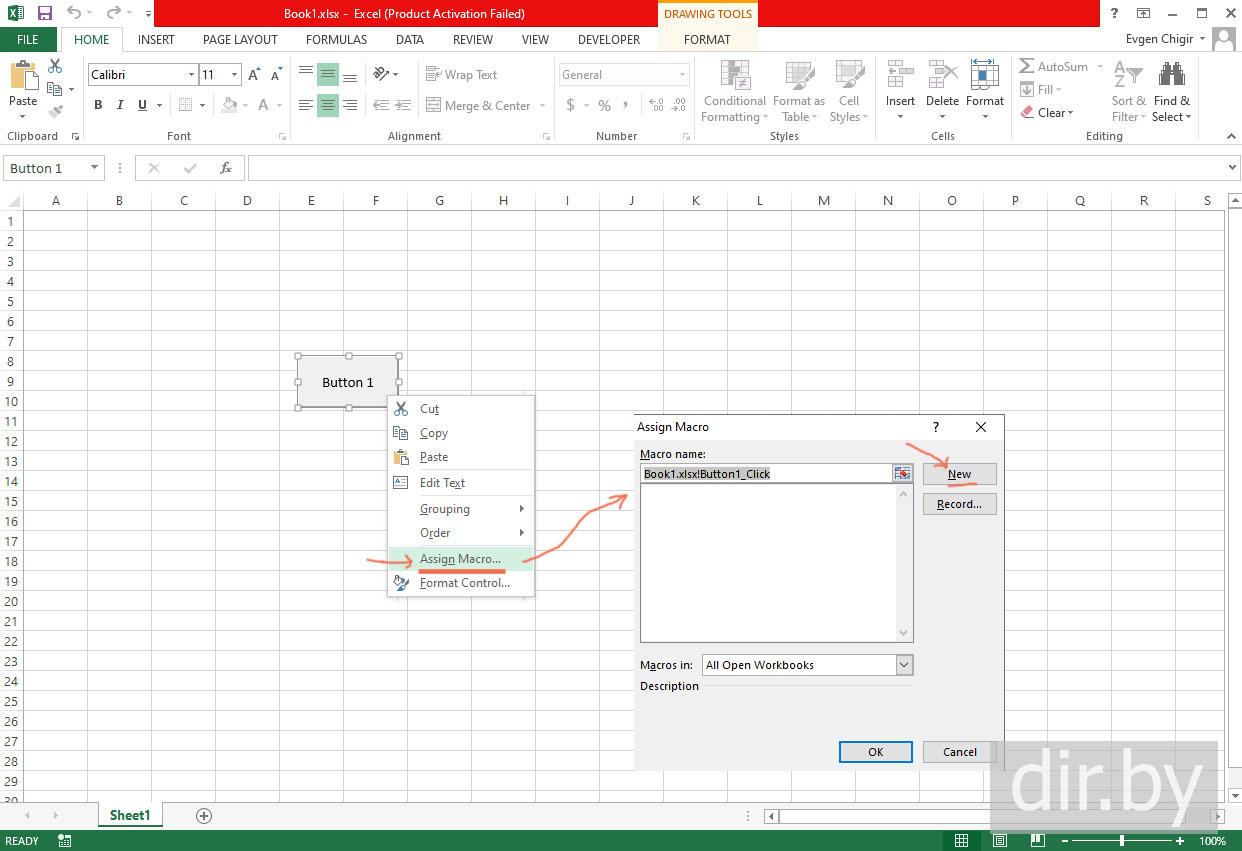Toggle Italic formatting

tap(120, 105)
